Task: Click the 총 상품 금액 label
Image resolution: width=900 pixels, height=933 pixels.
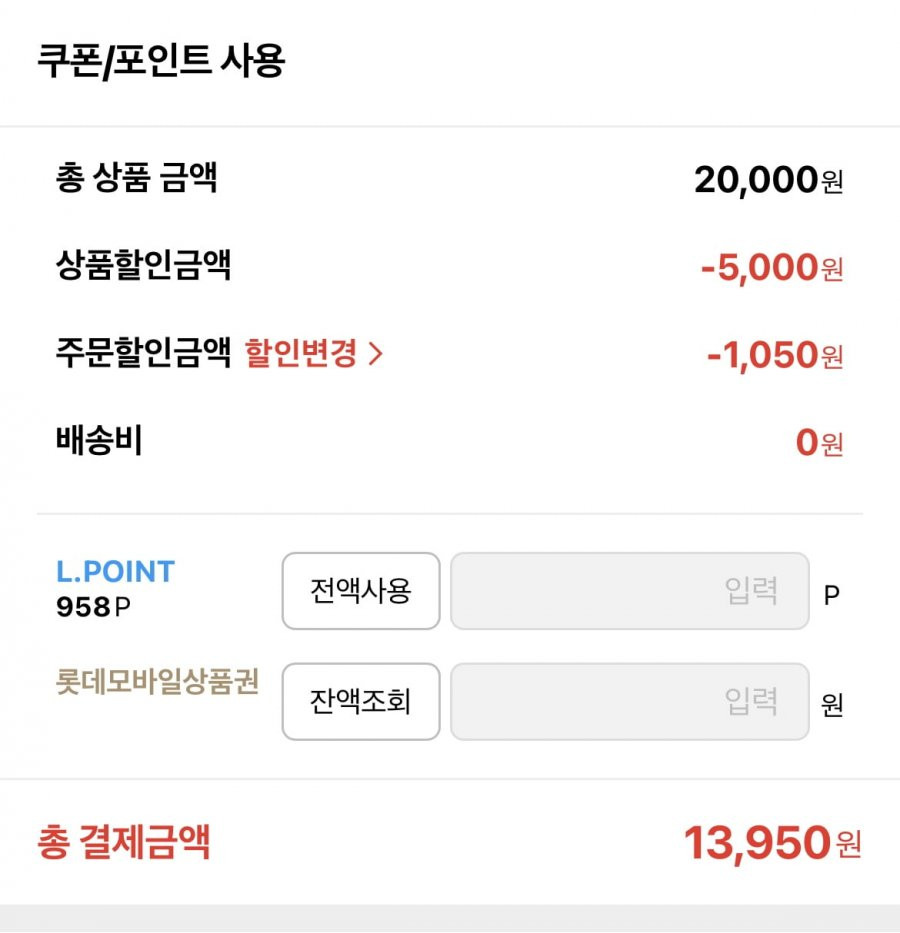Action: coord(137,177)
